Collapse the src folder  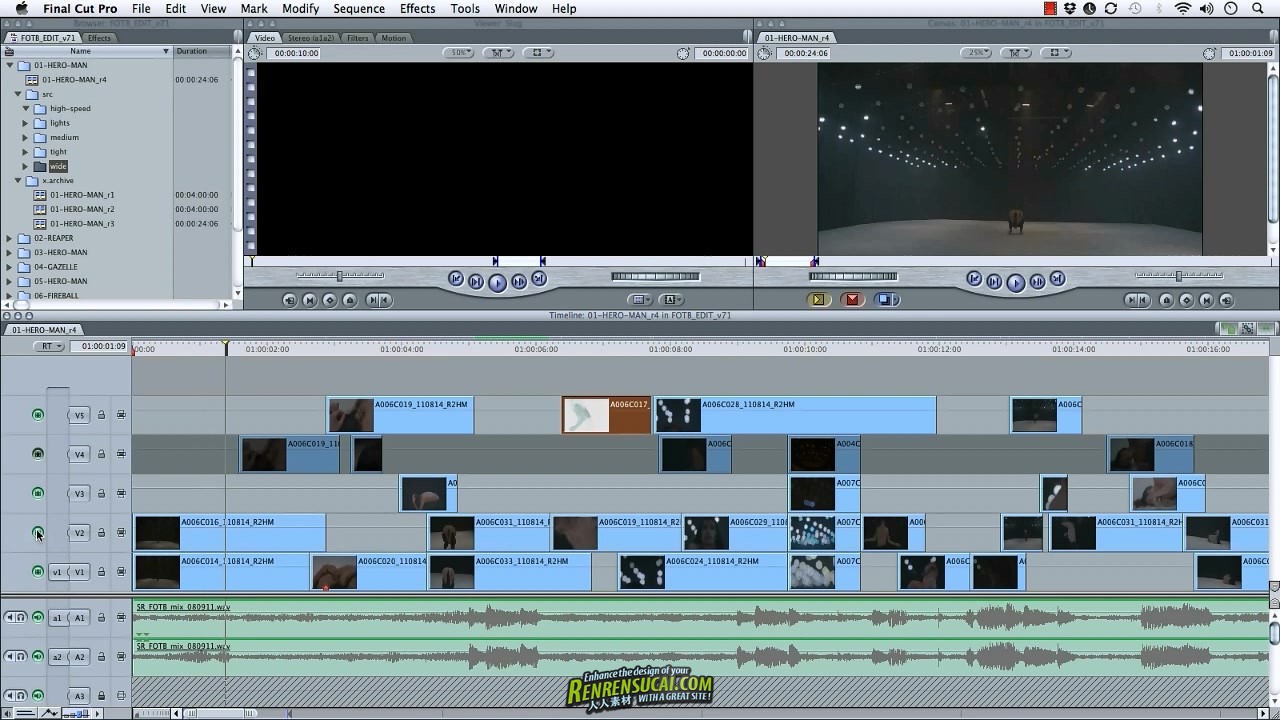pyautogui.click(x=18, y=94)
